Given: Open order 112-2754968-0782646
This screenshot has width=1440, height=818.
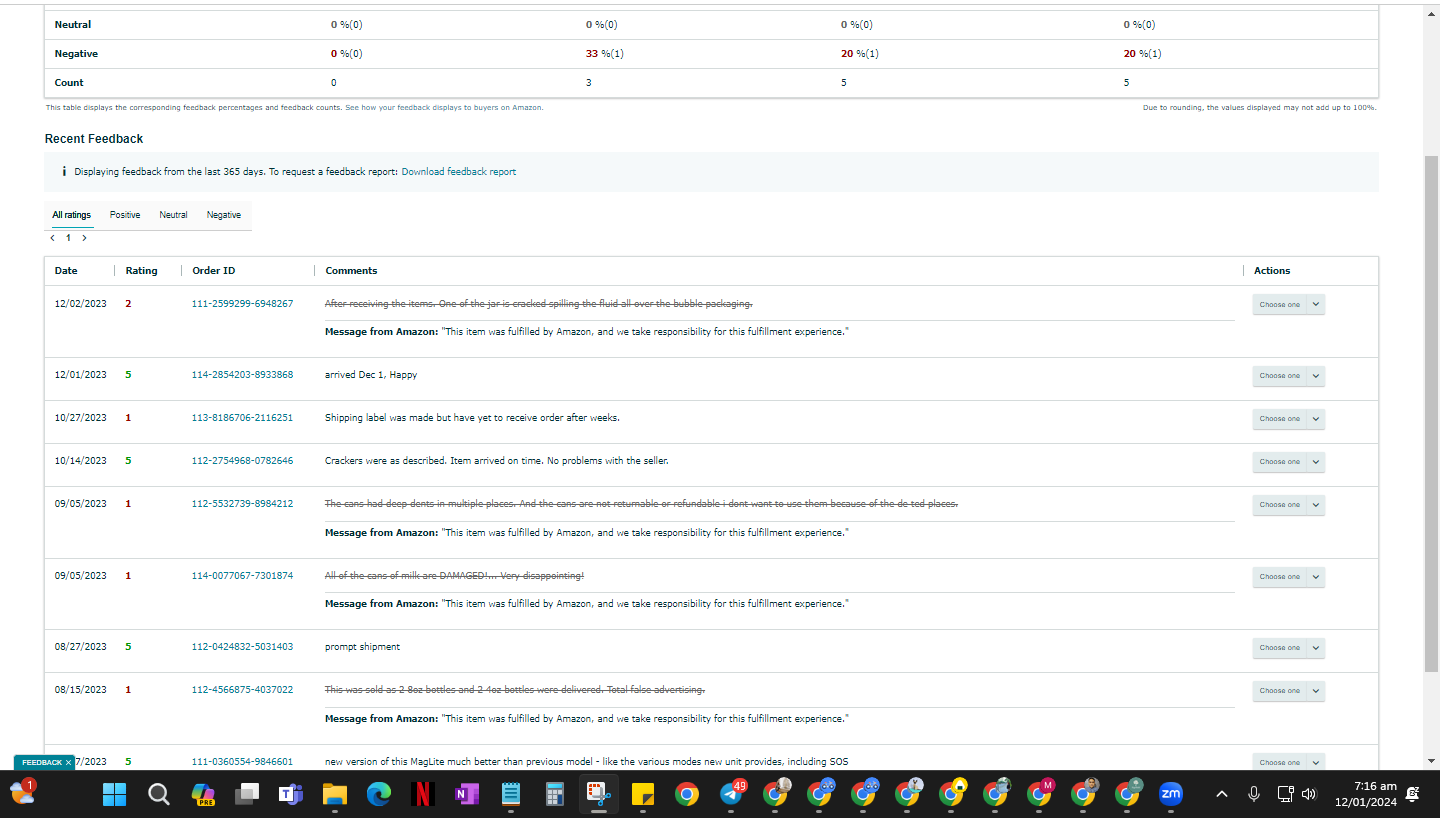Looking at the screenshot, I should [242, 461].
